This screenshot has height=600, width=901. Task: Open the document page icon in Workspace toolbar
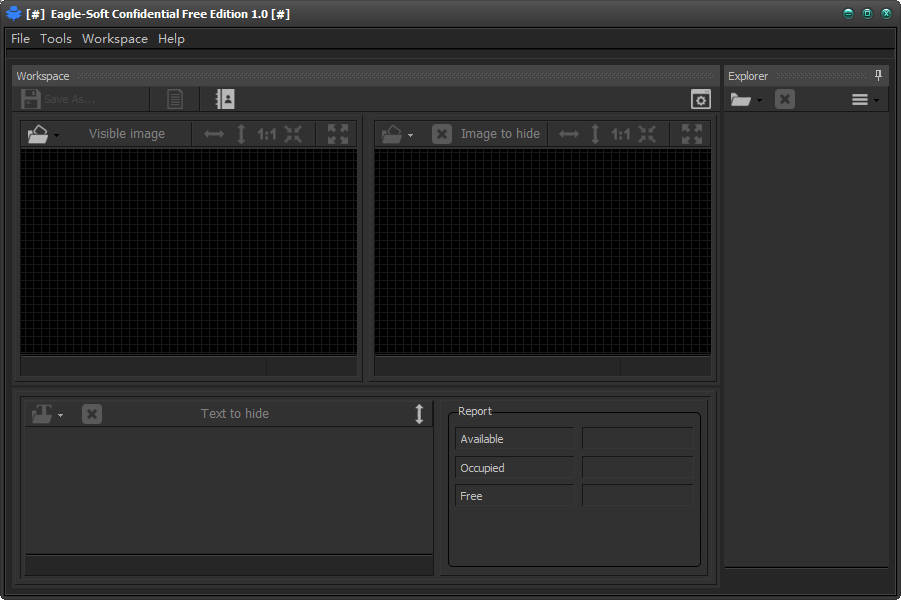175,99
